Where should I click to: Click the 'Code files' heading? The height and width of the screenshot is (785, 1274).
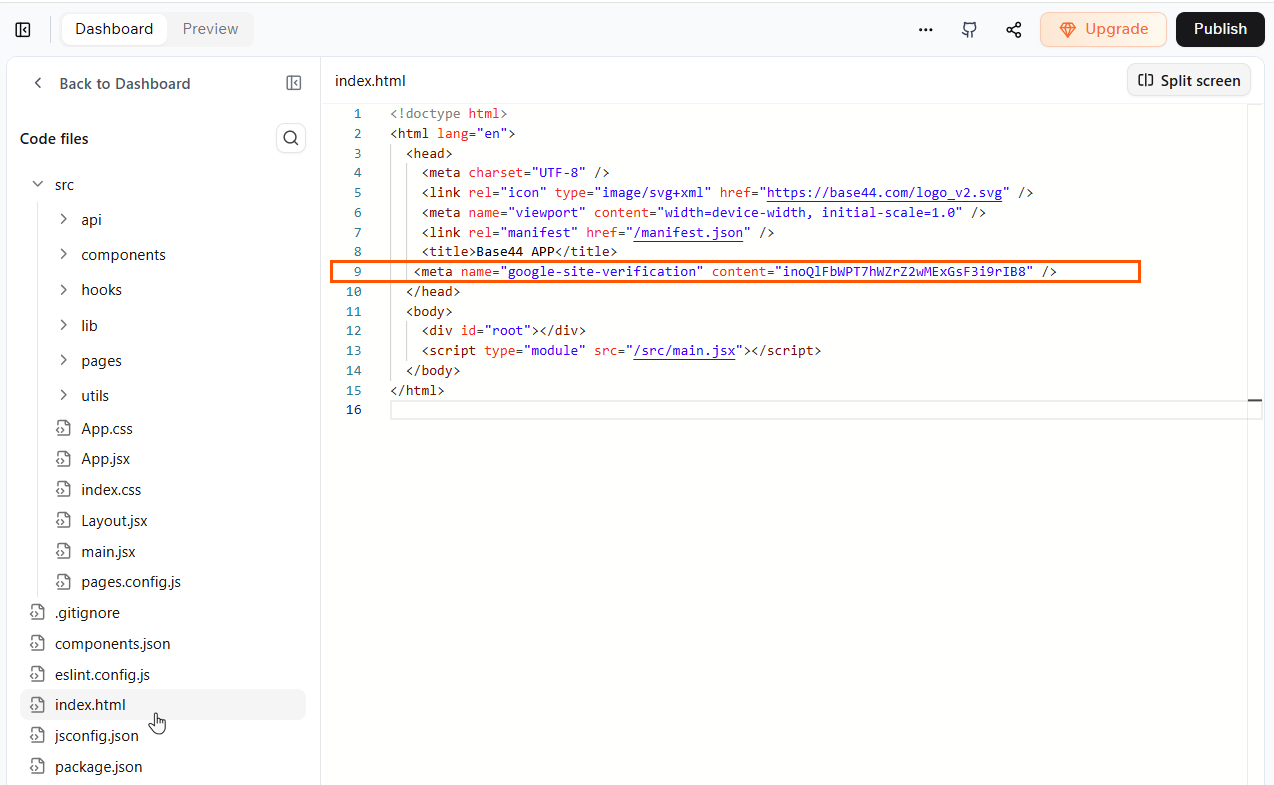[x=54, y=139]
